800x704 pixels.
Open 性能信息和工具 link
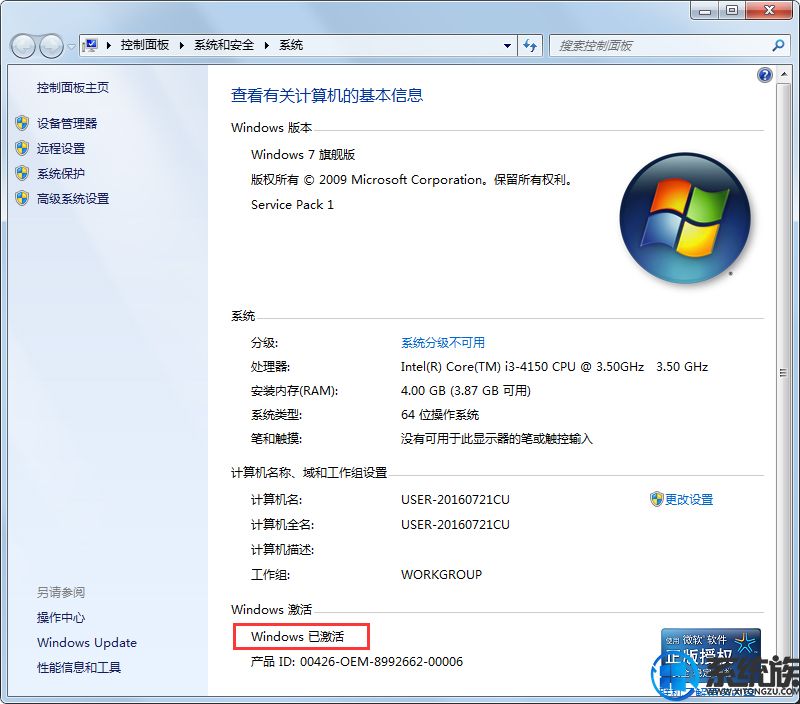coord(79,668)
